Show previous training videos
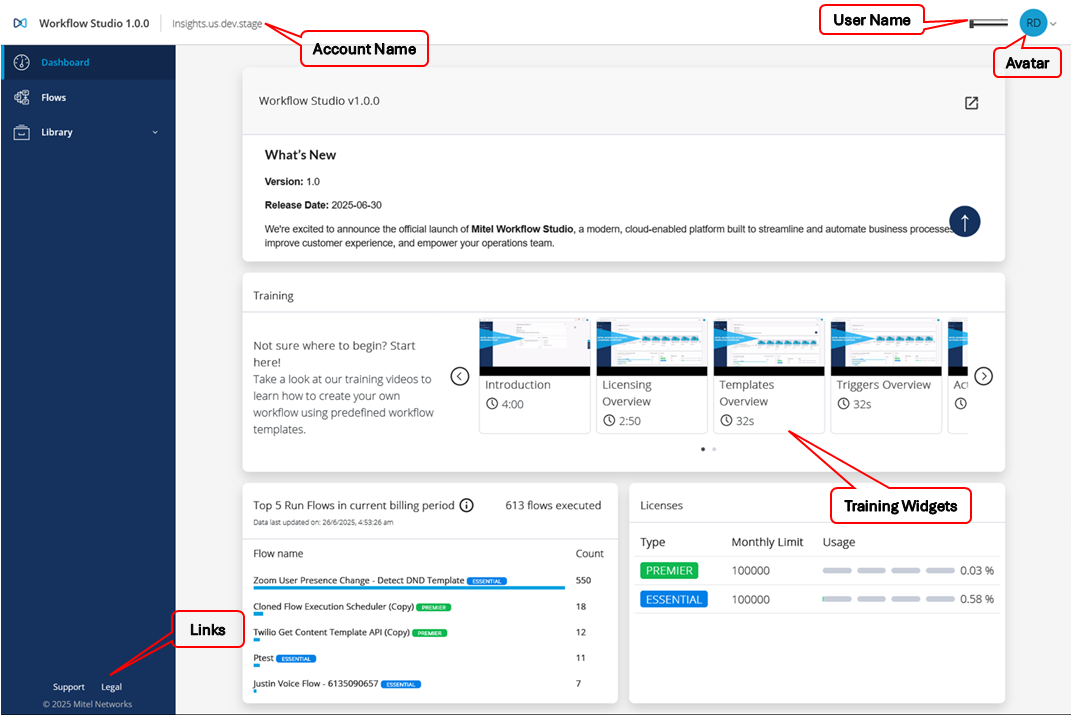Image resolution: width=1071 pixels, height=716 pixels. tap(460, 376)
